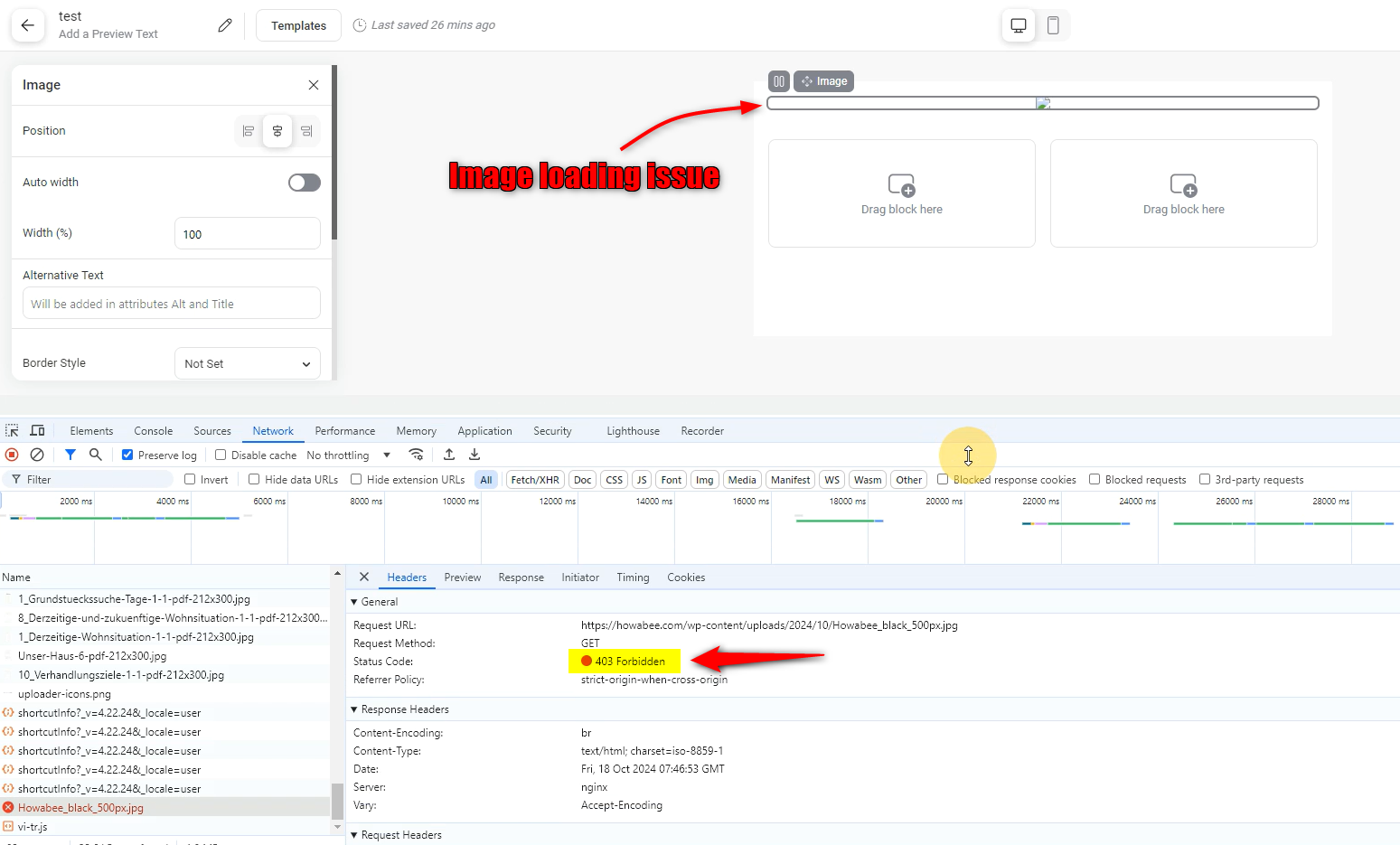Click the broken image placeholder
1400x845 pixels.
1043,103
